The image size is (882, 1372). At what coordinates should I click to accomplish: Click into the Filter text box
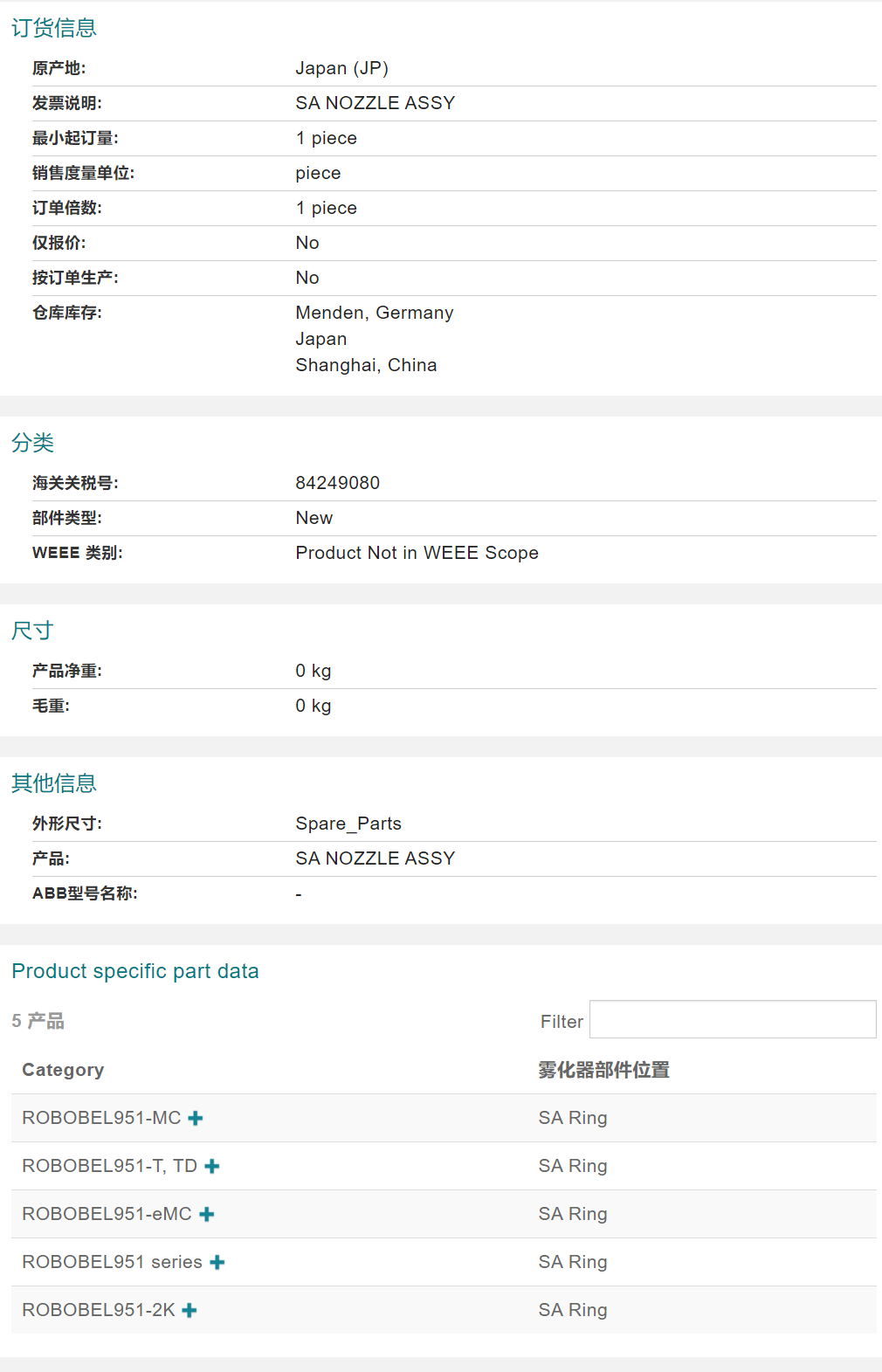pos(732,1020)
